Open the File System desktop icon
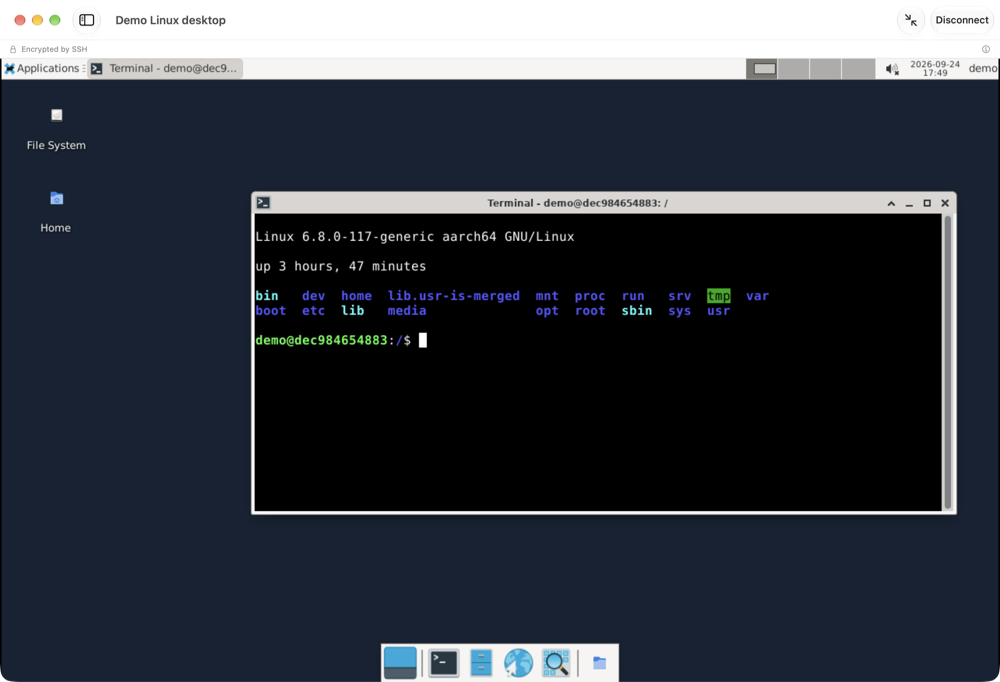 [x=56, y=115]
